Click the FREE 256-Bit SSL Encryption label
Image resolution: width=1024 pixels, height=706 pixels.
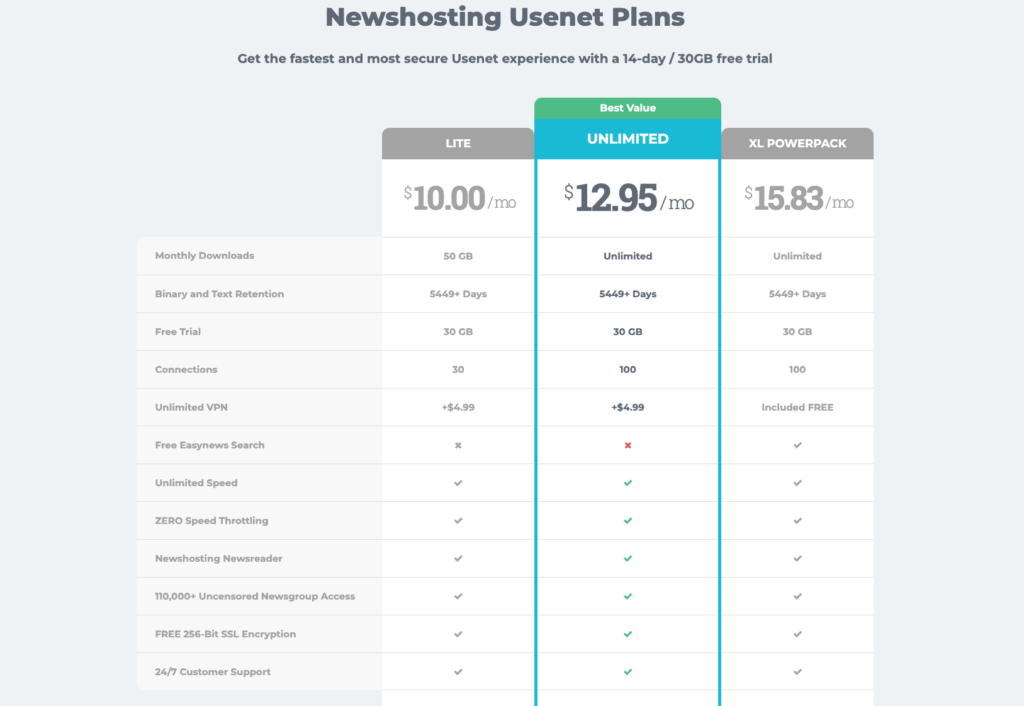pyautogui.click(x=225, y=634)
